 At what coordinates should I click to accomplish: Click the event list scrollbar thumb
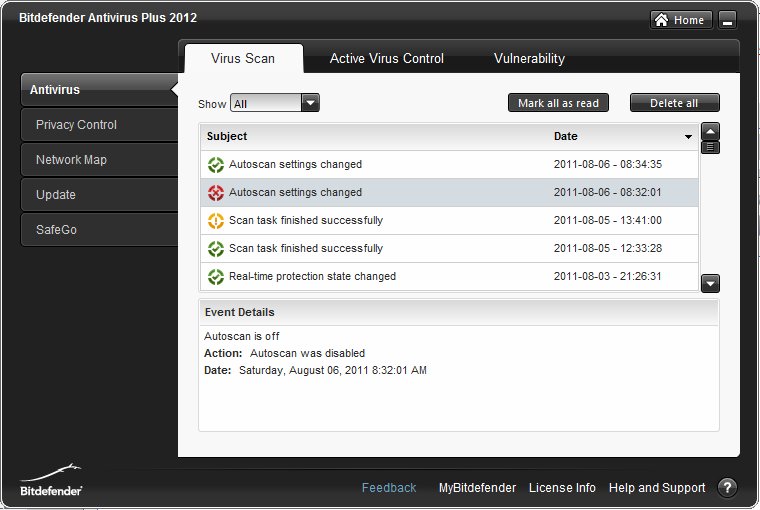click(711, 147)
